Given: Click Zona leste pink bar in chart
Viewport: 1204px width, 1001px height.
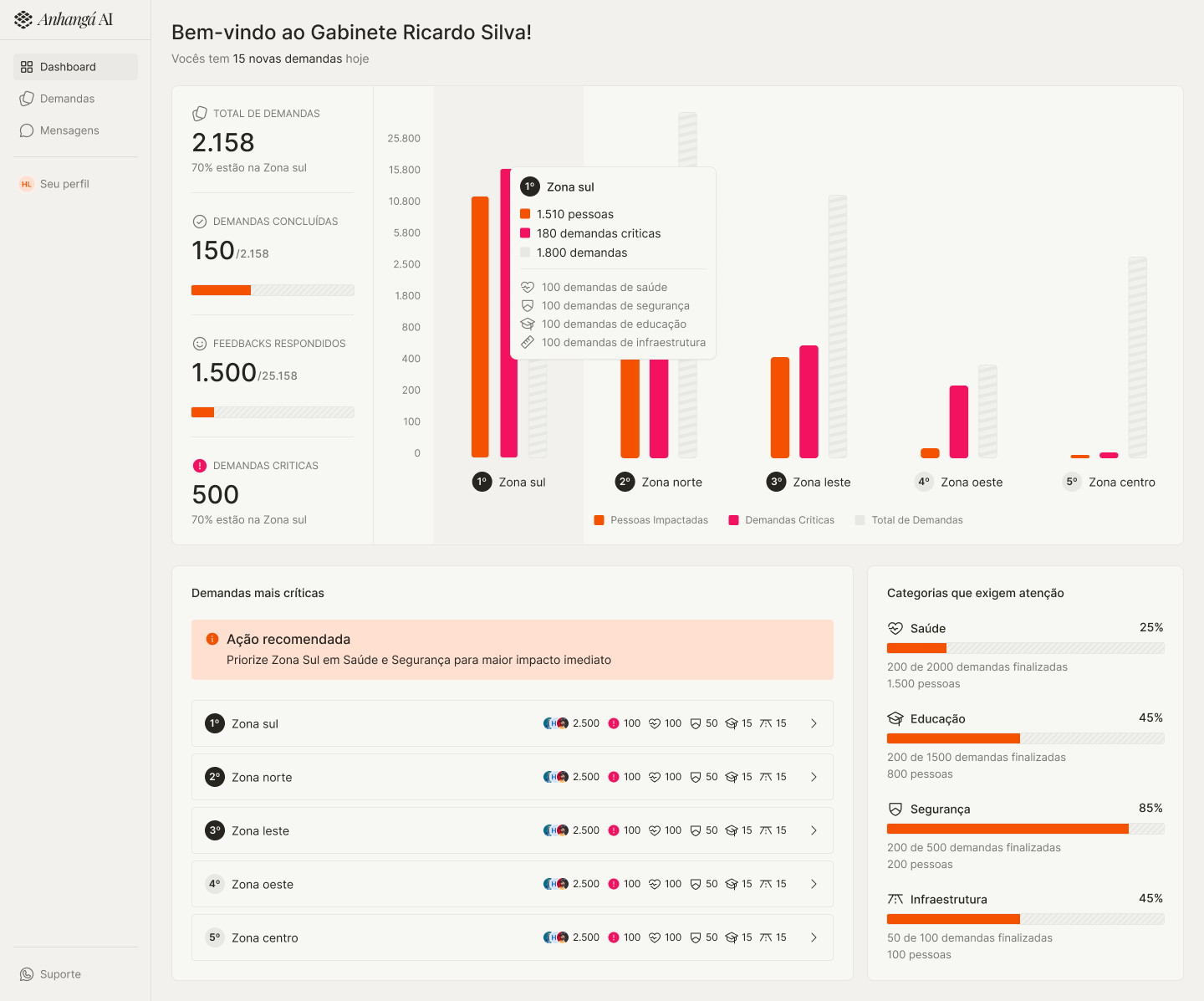Looking at the screenshot, I should (x=809, y=401).
